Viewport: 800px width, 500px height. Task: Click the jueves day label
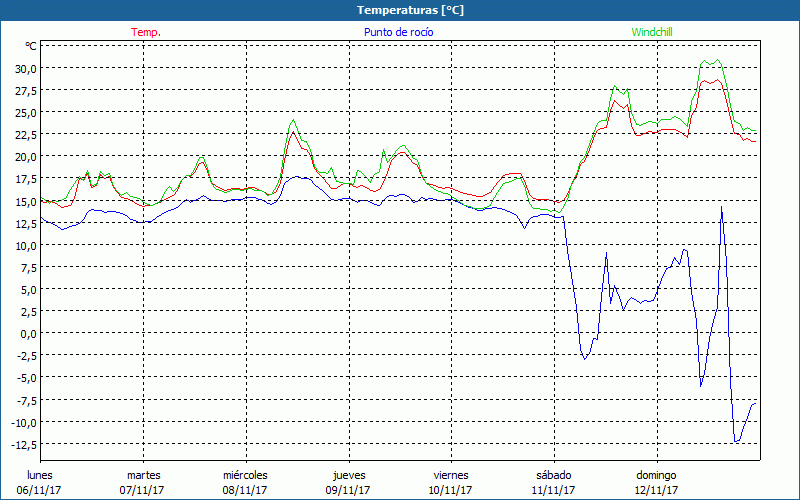coord(348,475)
